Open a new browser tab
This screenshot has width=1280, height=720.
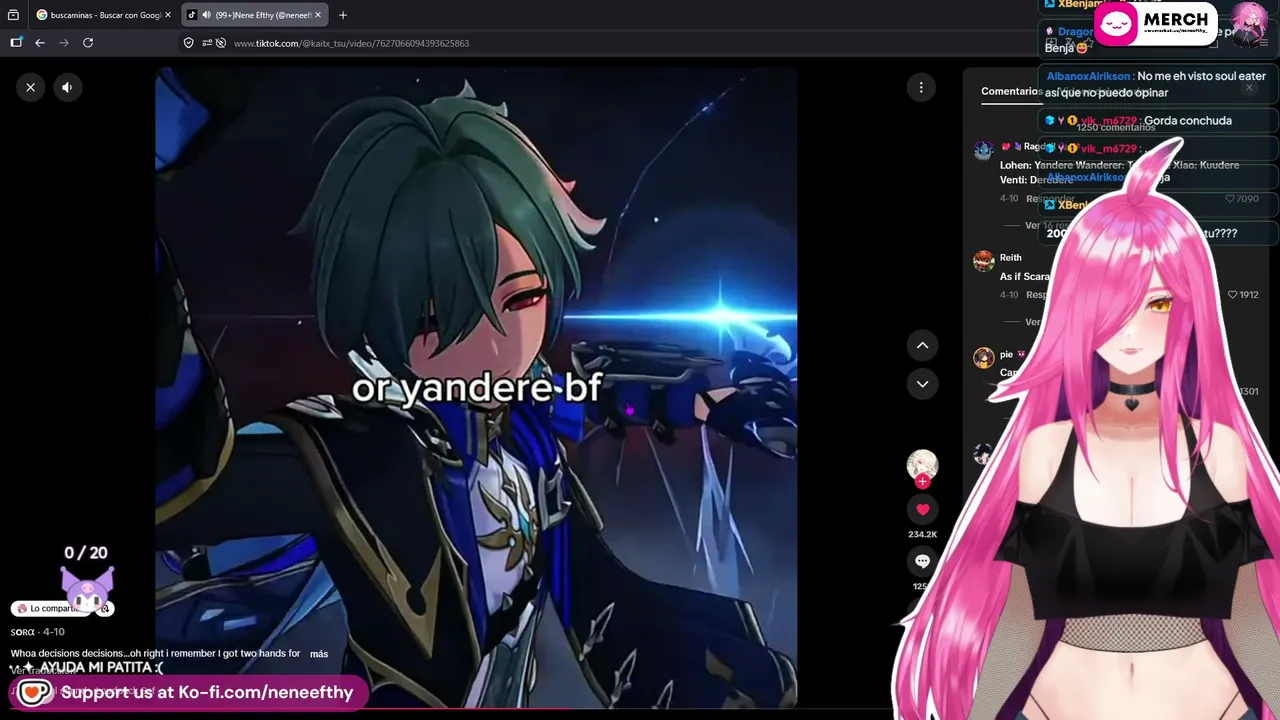pos(343,15)
